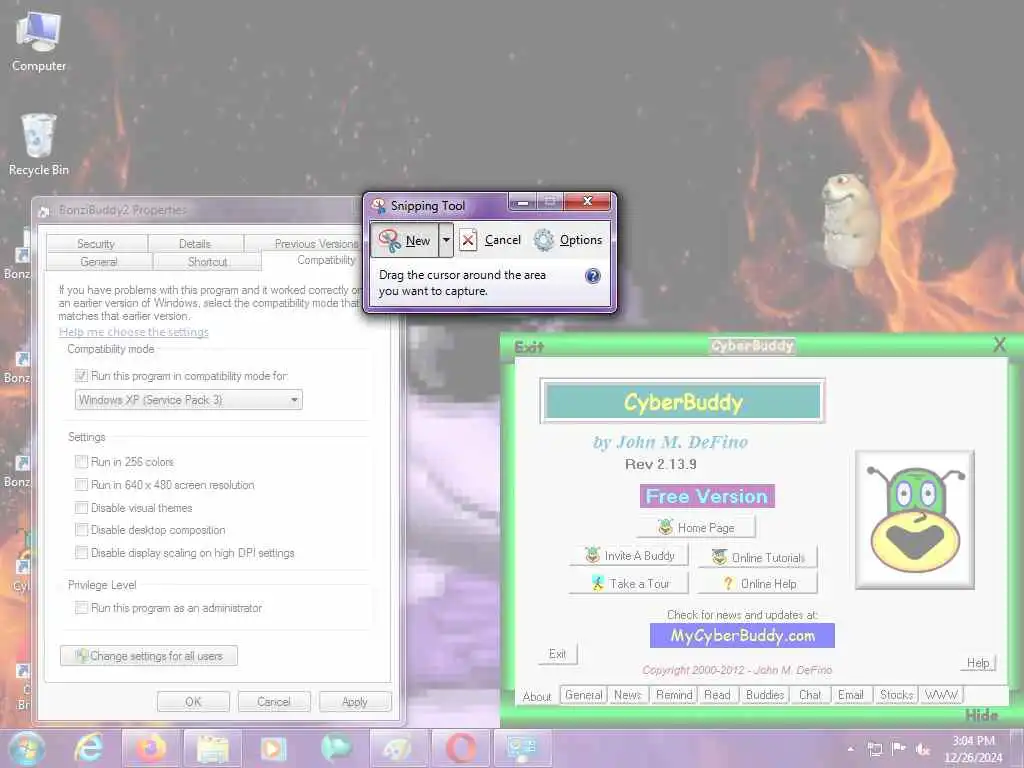Open Online Help in CyberBuddy
The height and width of the screenshot is (768, 1024).
click(x=758, y=584)
